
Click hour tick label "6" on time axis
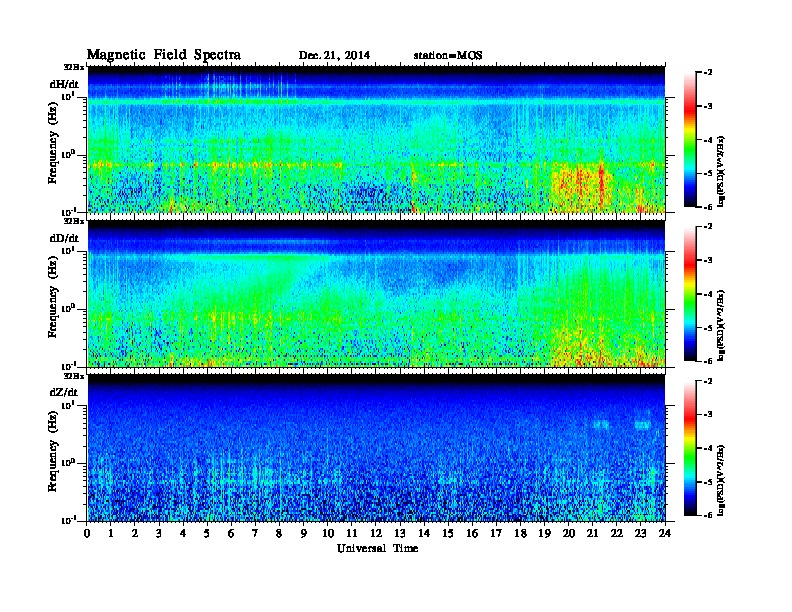point(231,533)
